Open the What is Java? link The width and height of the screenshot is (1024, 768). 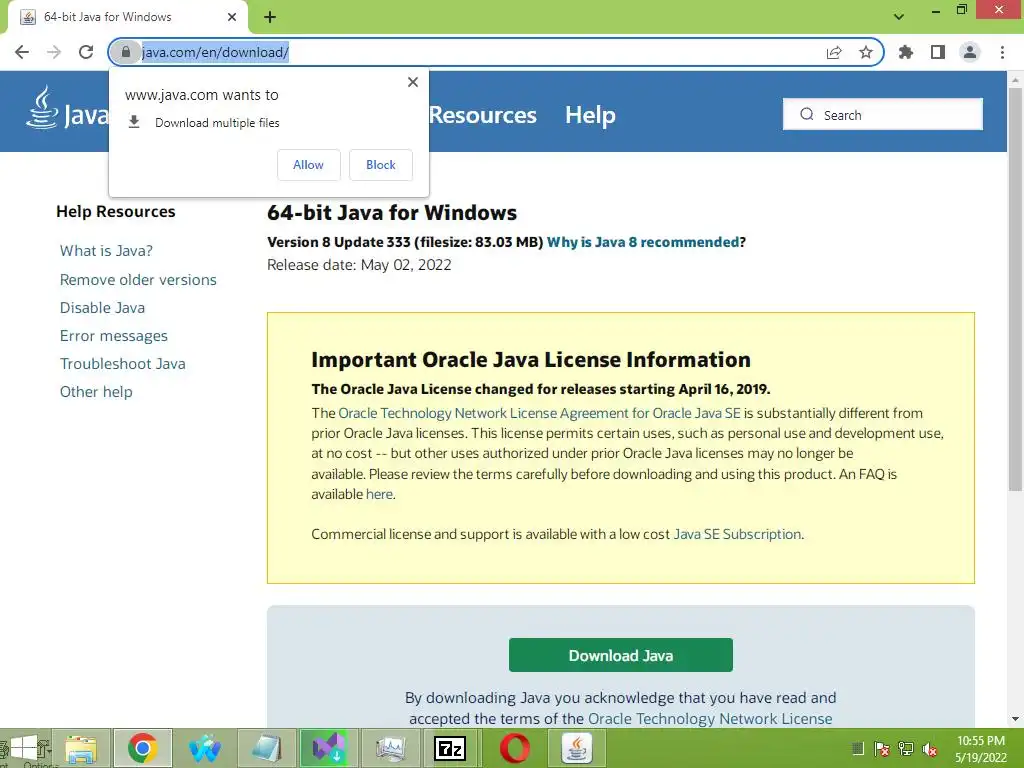pos(106,251)
